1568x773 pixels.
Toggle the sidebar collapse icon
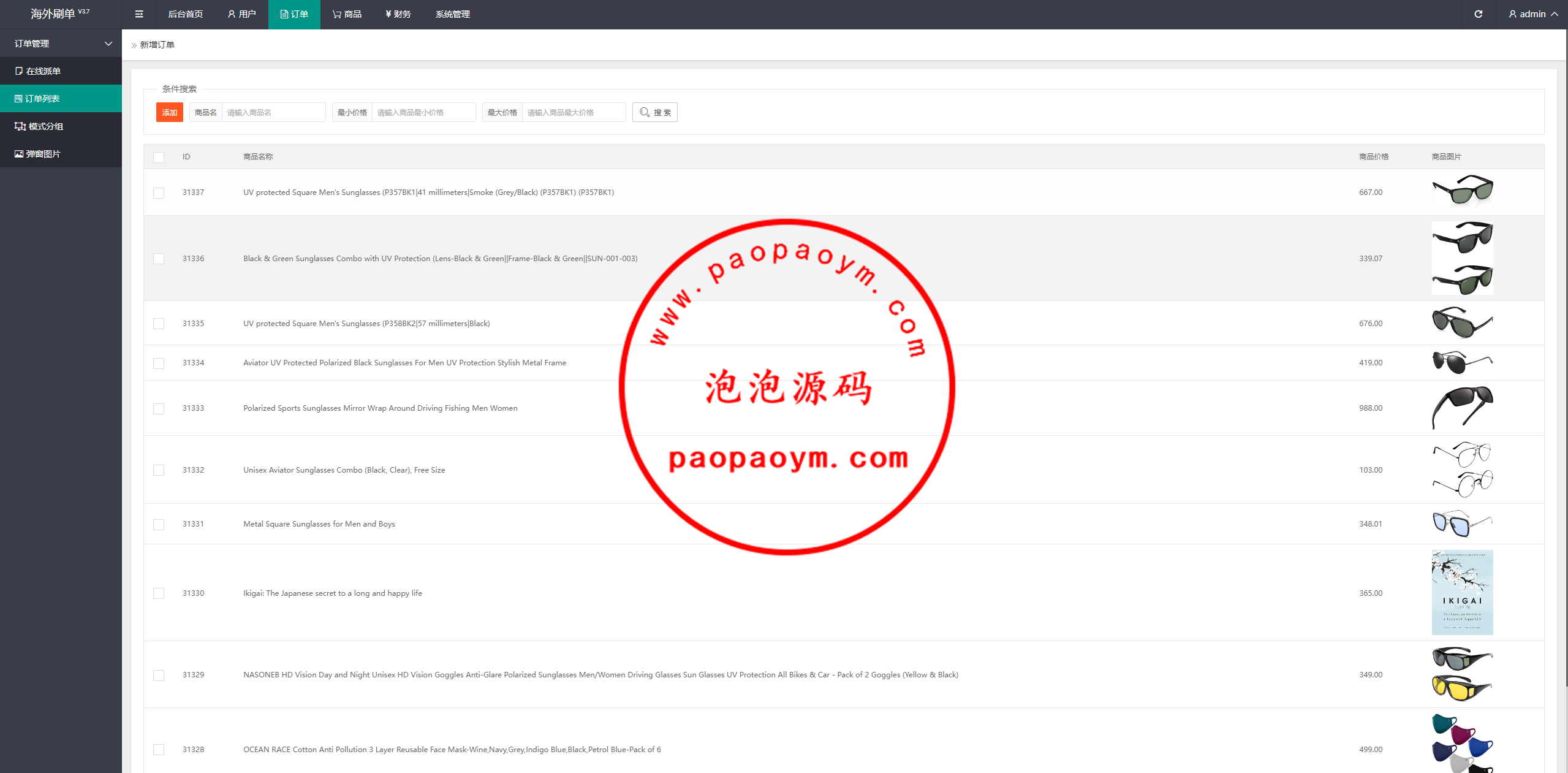pos(139,14)
